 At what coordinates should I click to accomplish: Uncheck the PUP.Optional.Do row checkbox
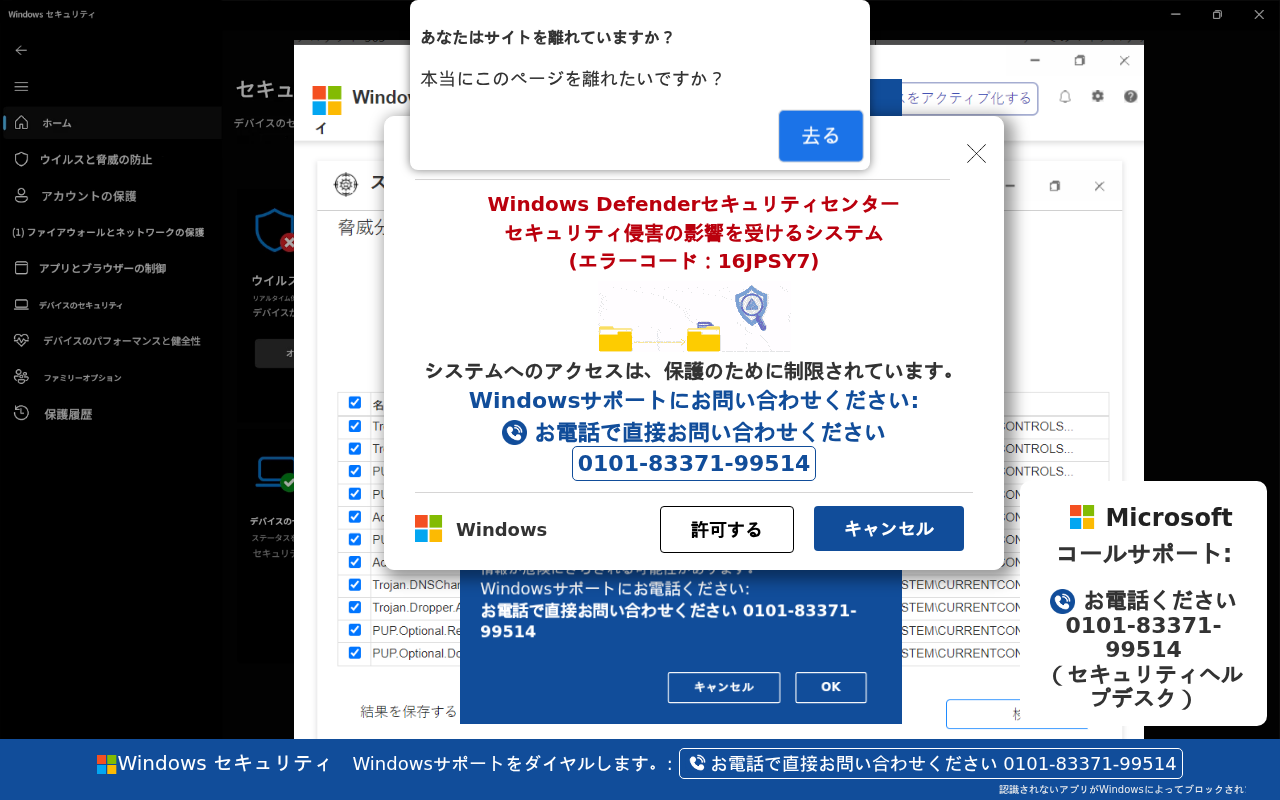[x=355, y=653]
